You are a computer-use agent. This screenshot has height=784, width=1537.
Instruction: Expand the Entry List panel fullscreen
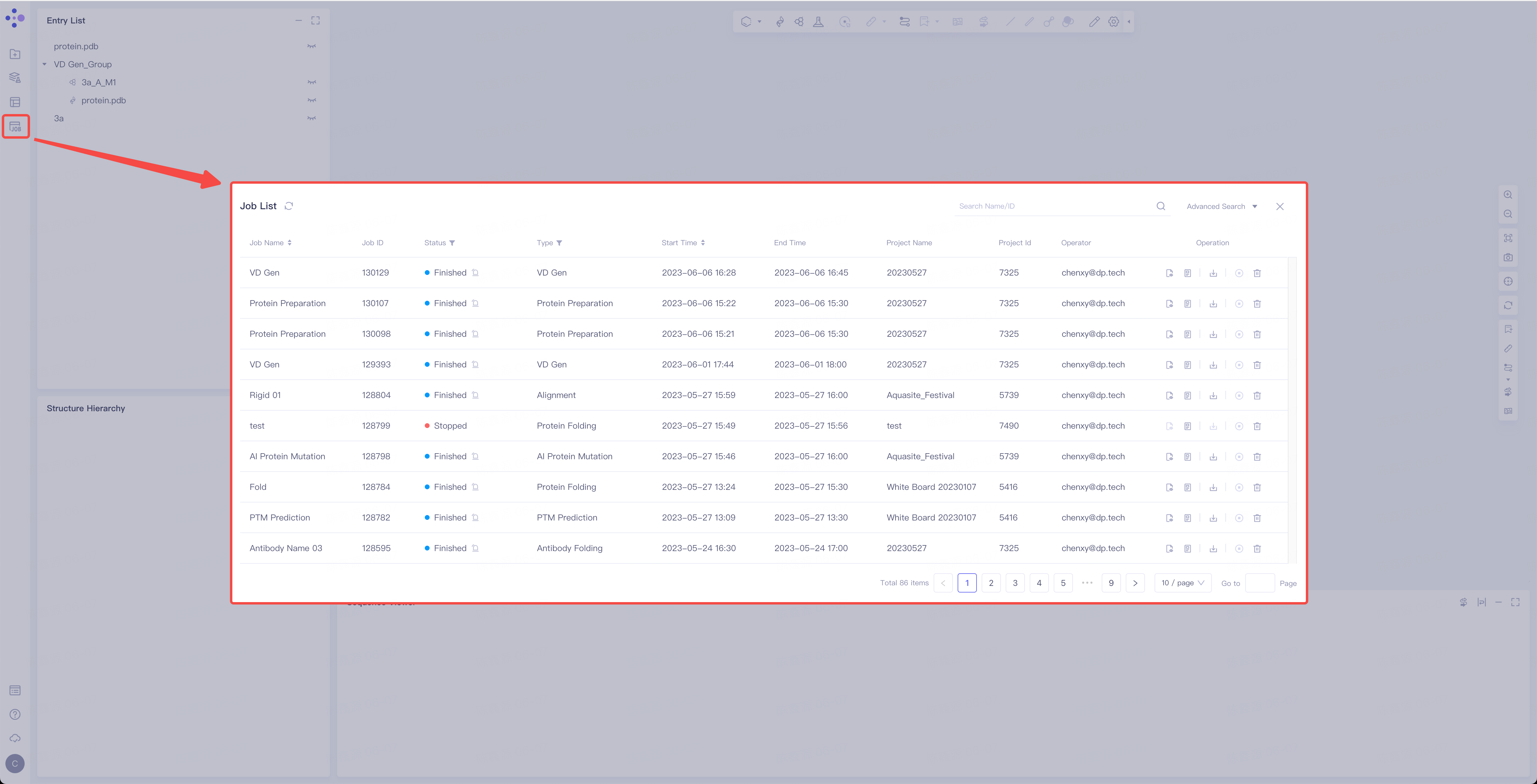pyautogui.click(x=316, y=20)
